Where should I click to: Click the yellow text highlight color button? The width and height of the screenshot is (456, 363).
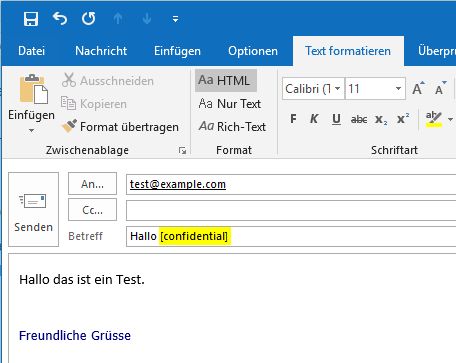click(434, 119)
